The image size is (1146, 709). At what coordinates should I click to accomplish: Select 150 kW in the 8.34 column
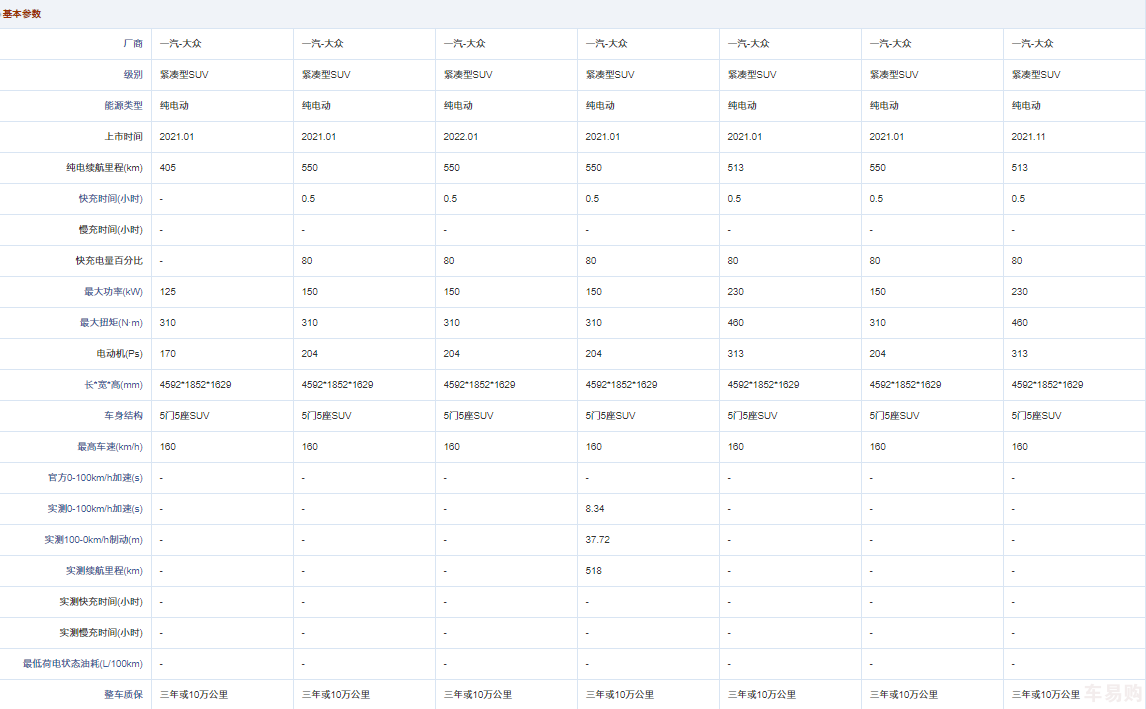pyautogui.click(x=593, y=292)
